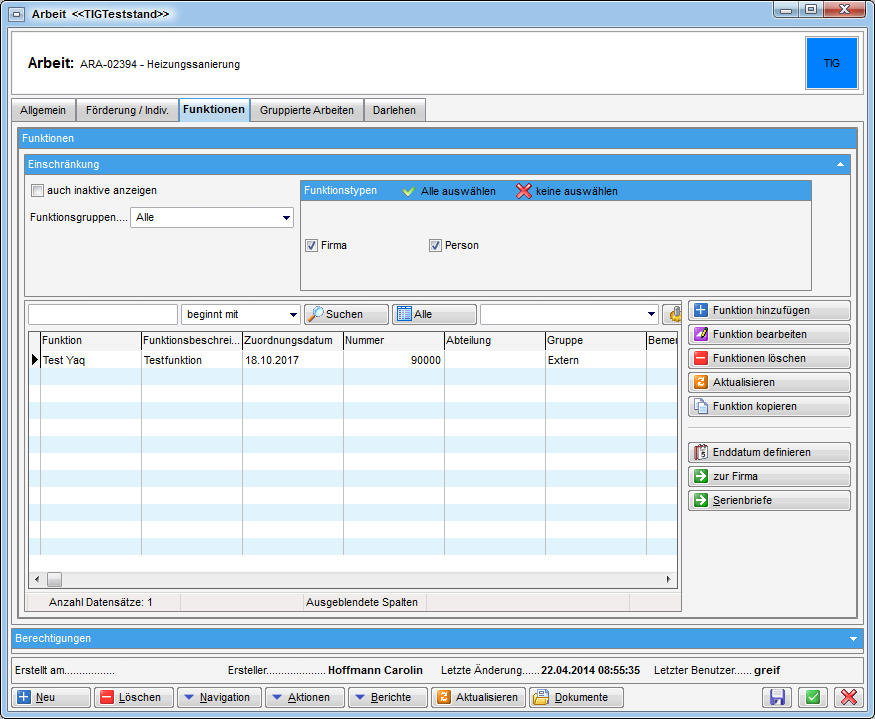This screenshot has width=875, height=719.
Task: Click Funktionen löschen button
Action: coord(769,358)
